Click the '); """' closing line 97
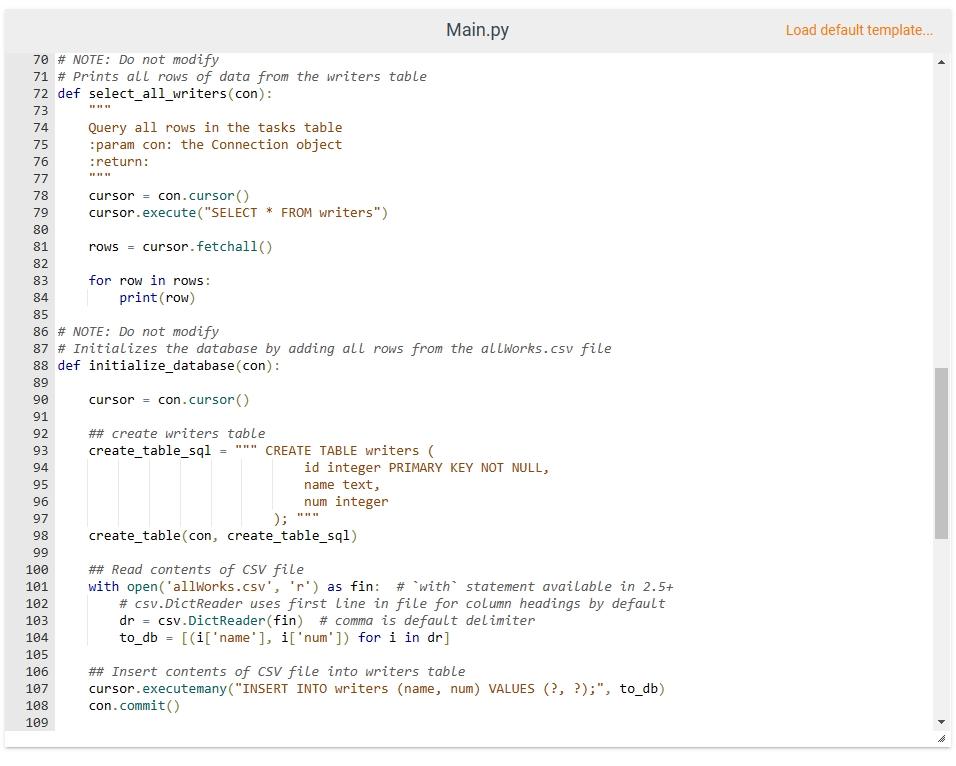 (296, 519)
